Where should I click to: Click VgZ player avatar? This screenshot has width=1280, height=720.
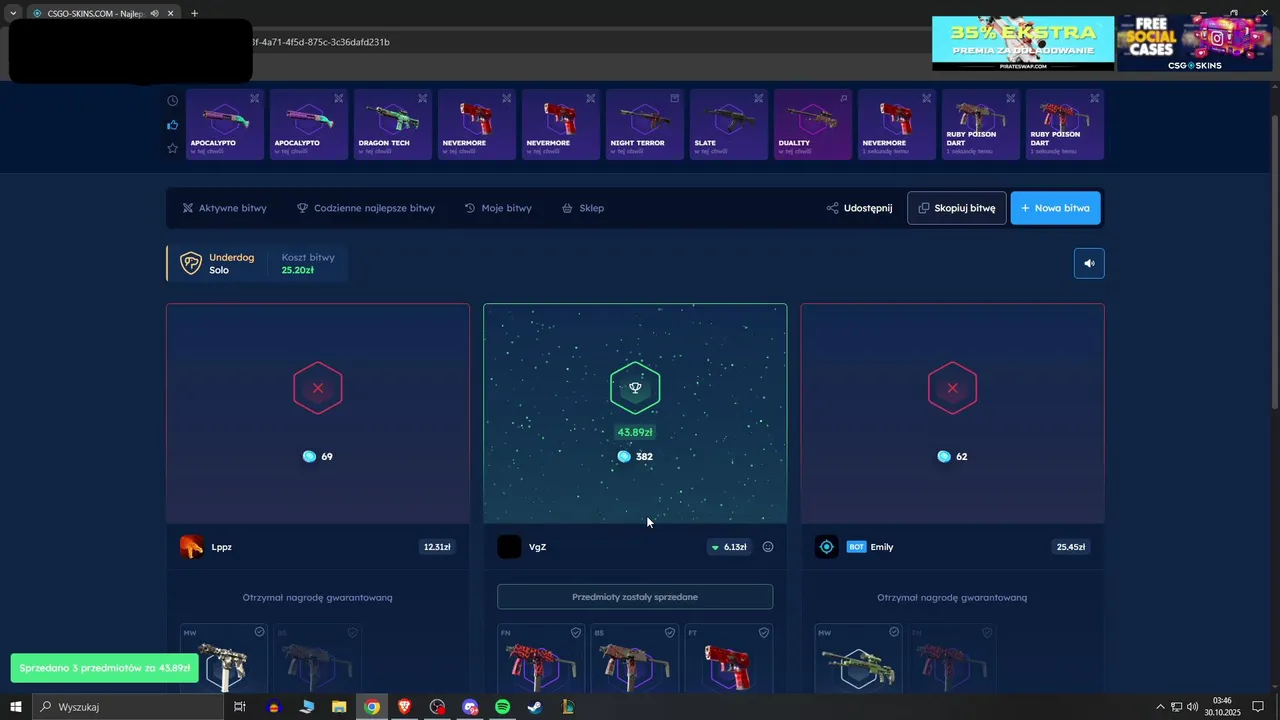coord(509,547)
